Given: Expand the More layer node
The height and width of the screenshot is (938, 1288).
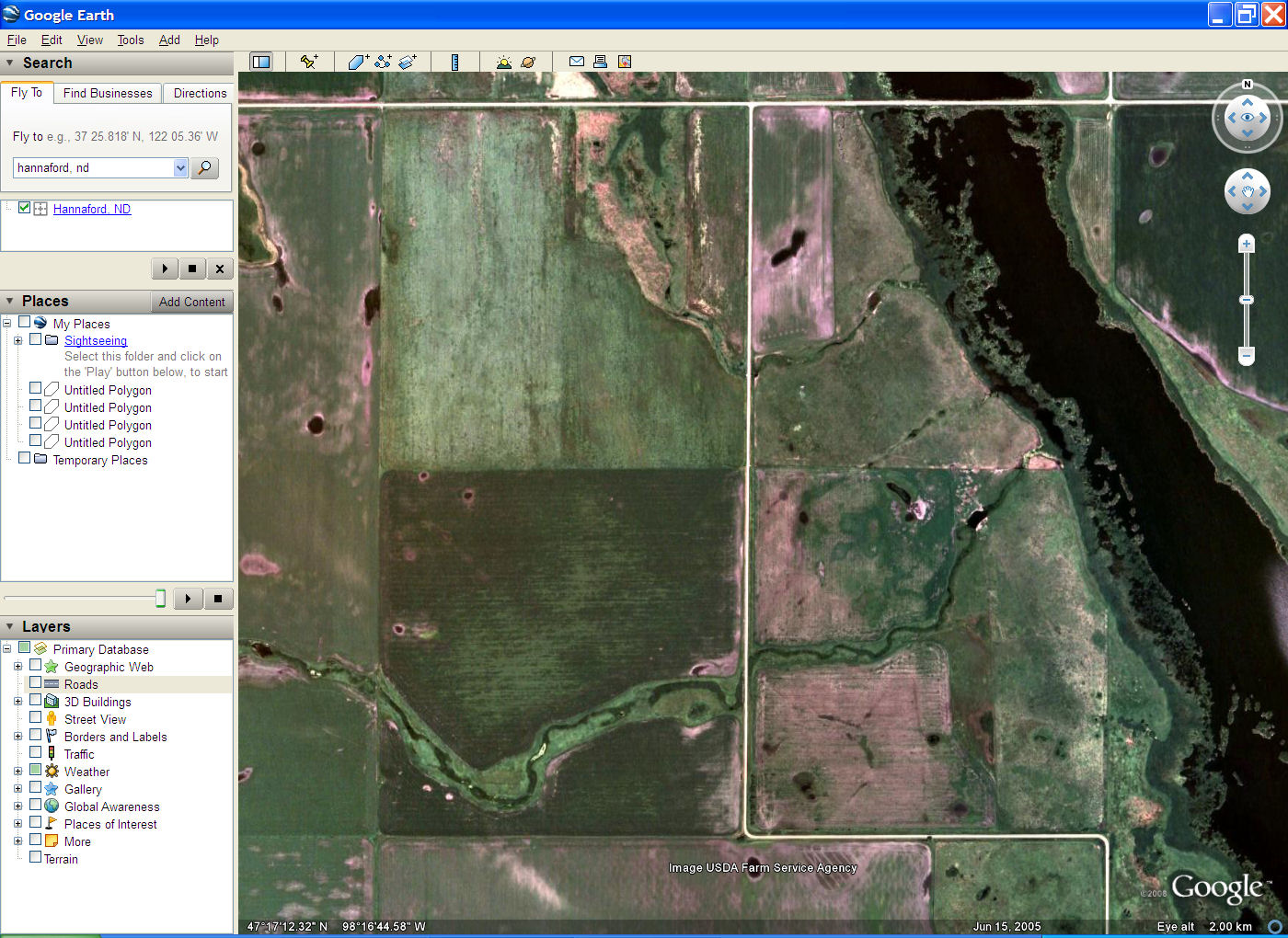Looking at the screenshot, I should pos(17,841).
